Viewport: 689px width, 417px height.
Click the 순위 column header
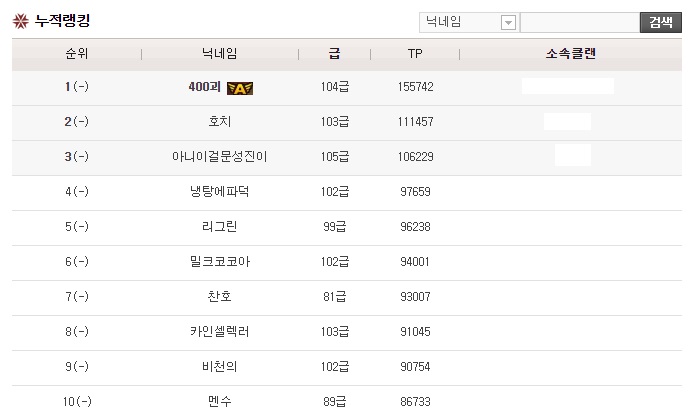click(76, 54)
